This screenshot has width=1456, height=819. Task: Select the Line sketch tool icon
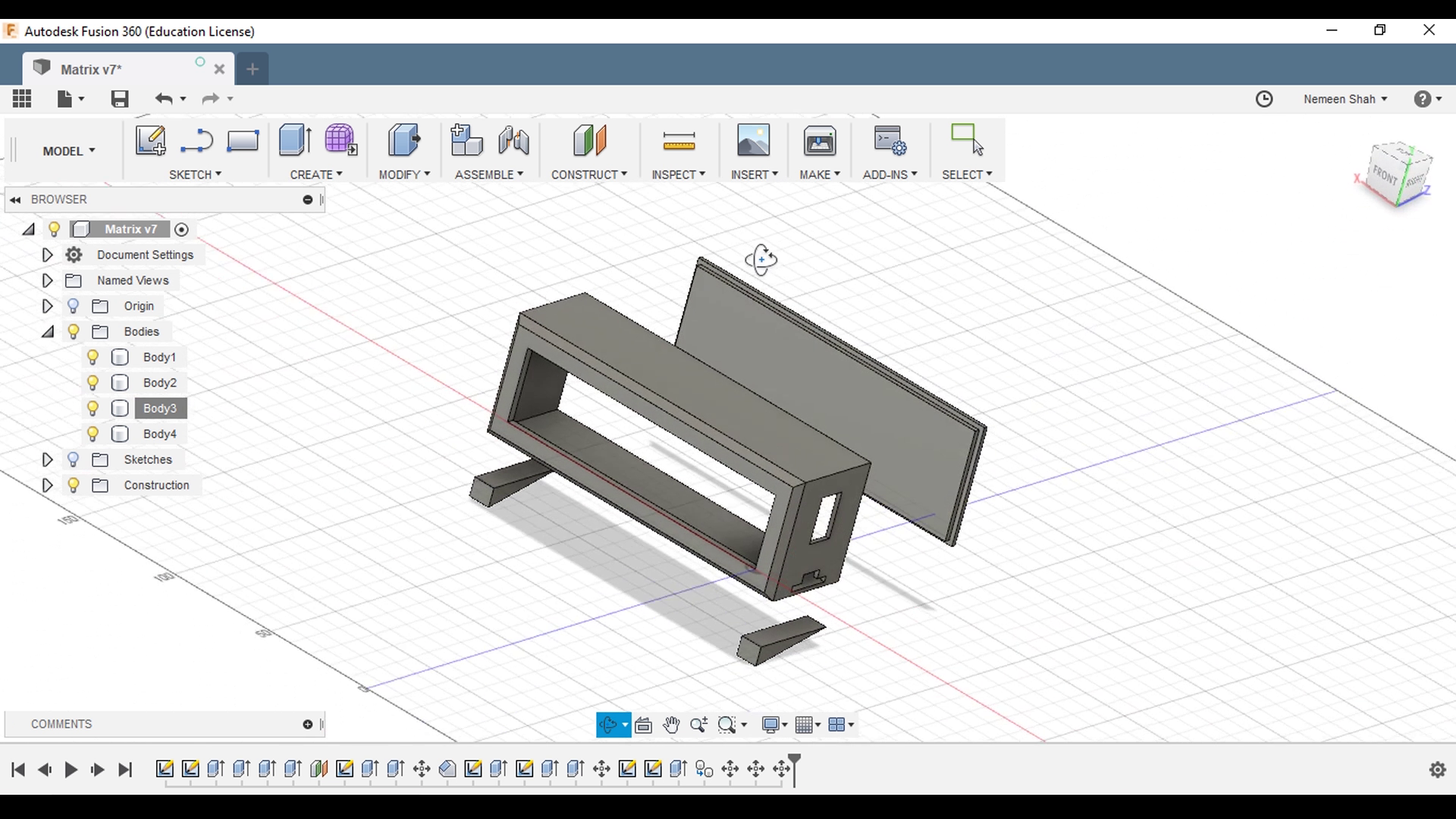[196, 141]
